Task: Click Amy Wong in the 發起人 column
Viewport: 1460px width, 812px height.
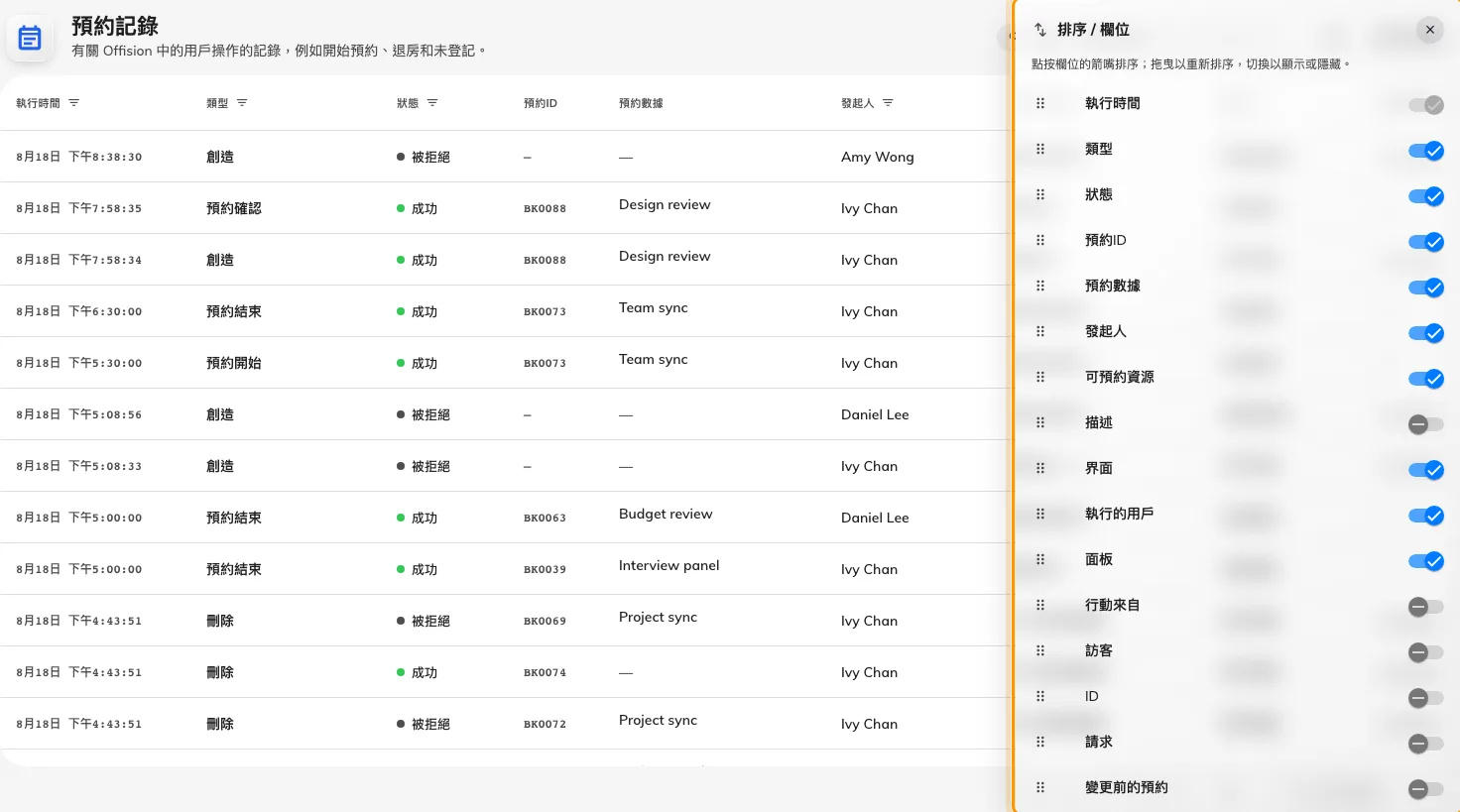Action: (878, 157)
